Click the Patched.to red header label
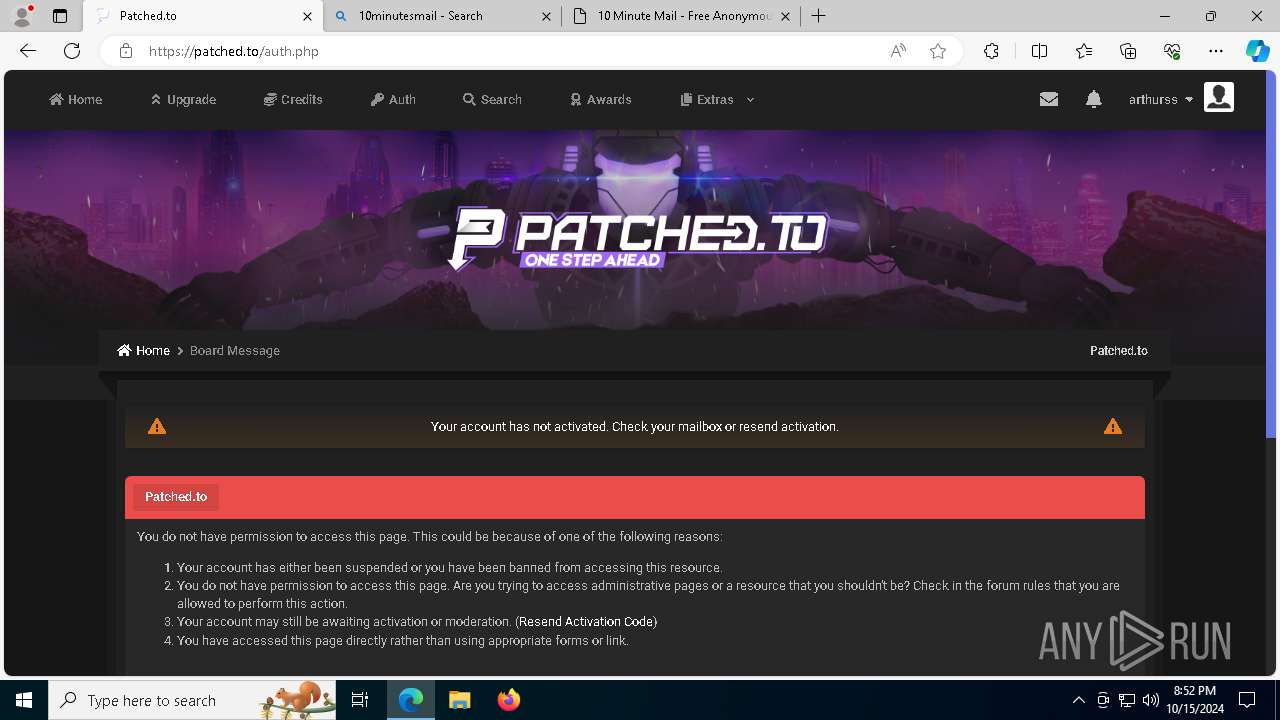Viewport: 1280px width, 720px height. click(176, 497)
